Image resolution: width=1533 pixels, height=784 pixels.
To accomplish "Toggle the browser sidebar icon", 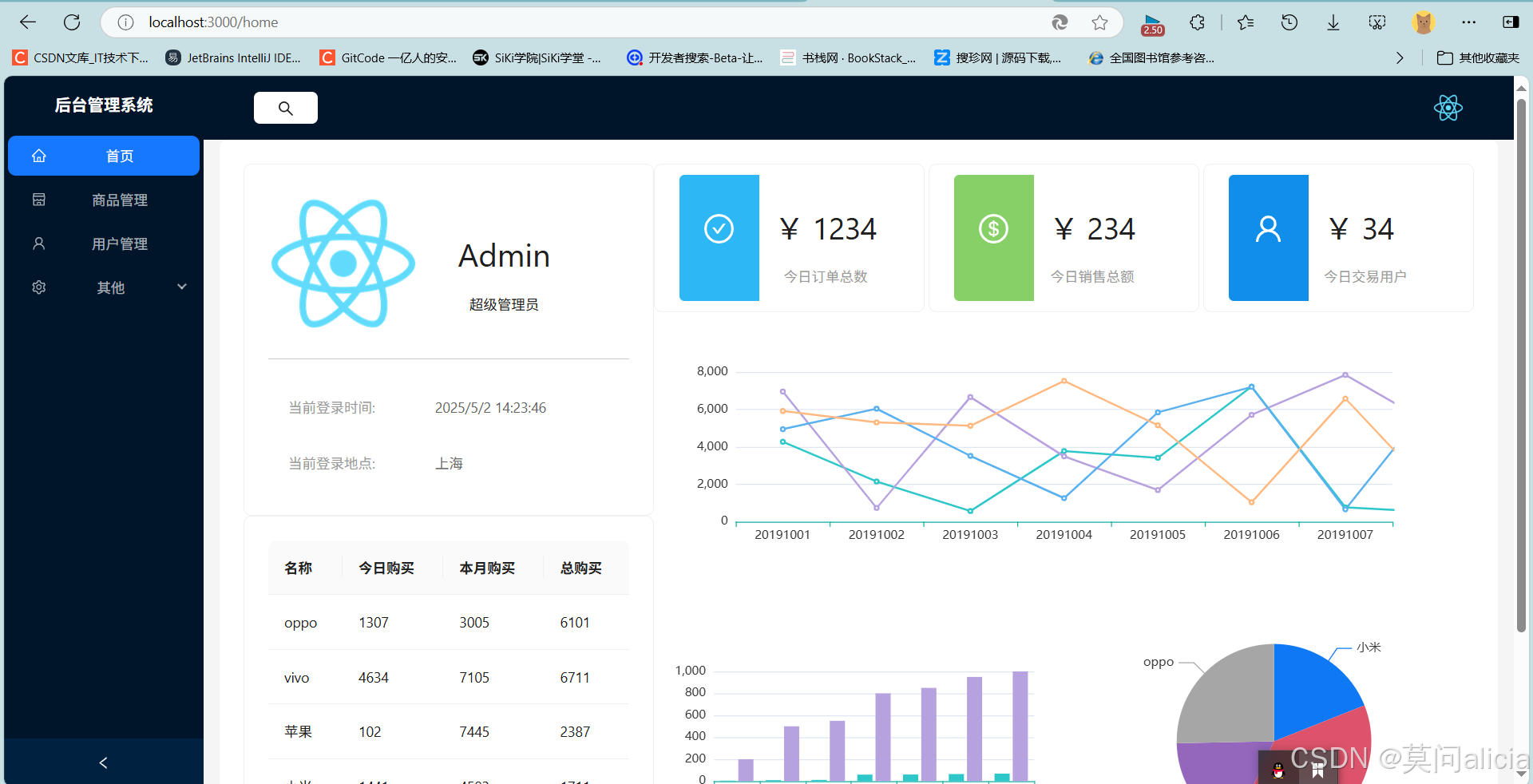I will (x=1511, y=22).
